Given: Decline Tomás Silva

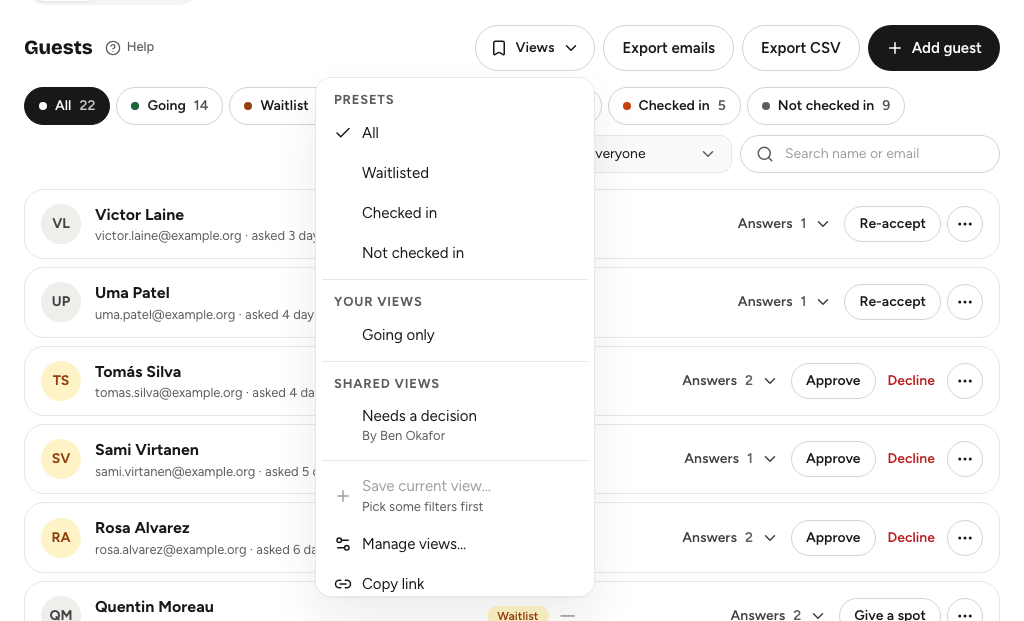Looking at the screenshot, I should pyautogui.click(x=911, y=381).
